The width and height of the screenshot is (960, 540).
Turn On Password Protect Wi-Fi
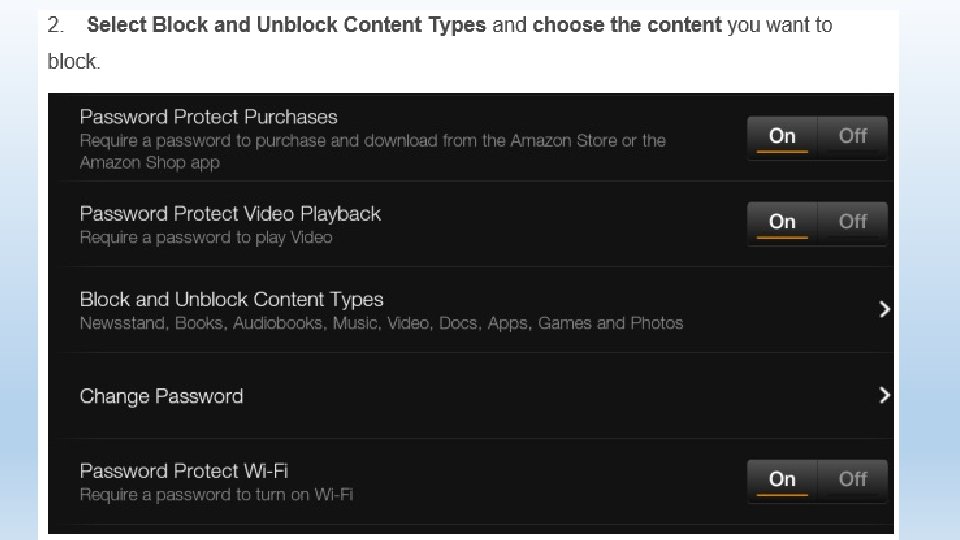(x=782, y=480)
